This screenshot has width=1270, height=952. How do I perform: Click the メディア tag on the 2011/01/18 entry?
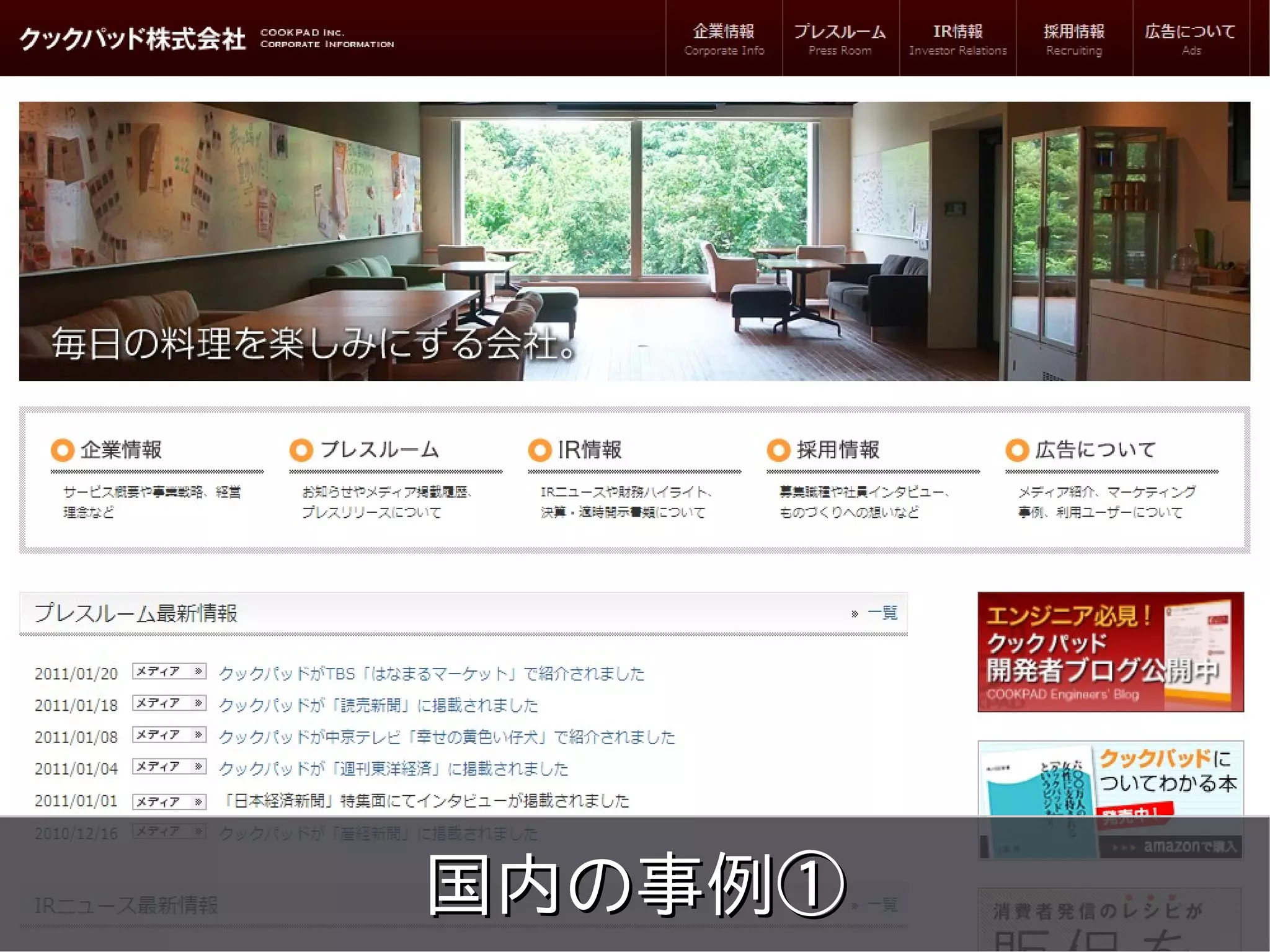tap(169, 703)
